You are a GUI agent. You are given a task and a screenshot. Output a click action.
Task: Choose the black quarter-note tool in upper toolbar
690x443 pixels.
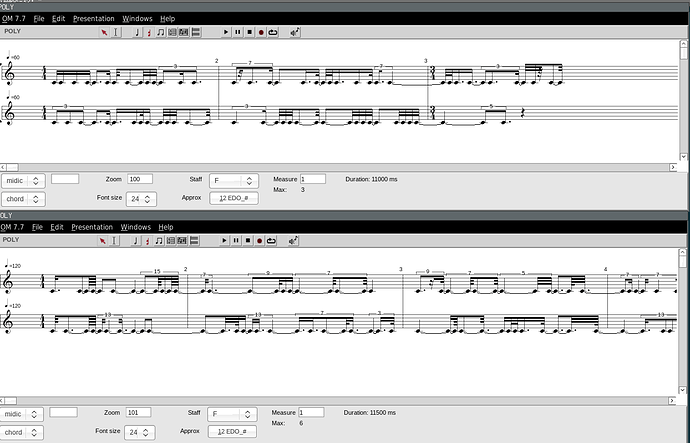click(x=137, y=32)
